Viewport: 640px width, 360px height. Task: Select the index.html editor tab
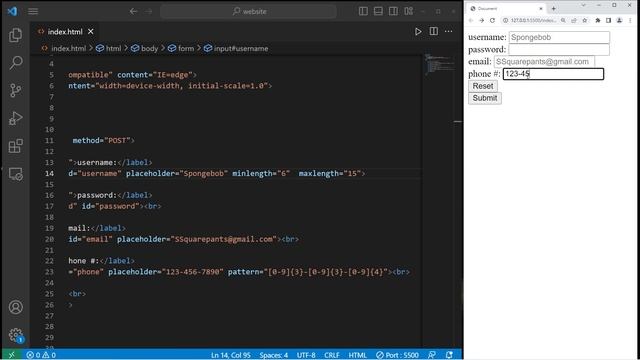[65, 31]
